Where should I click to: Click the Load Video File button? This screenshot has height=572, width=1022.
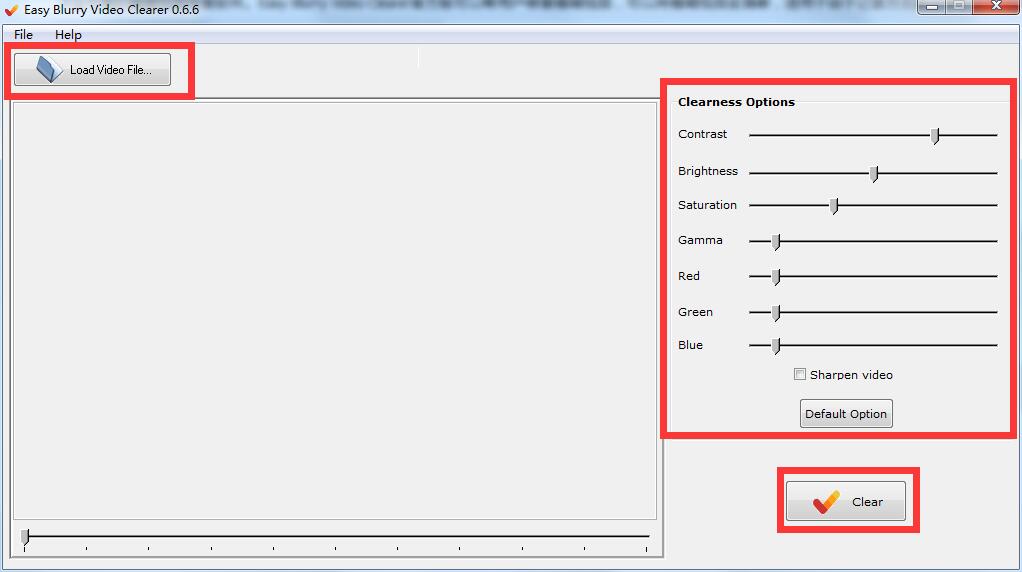pyautogui.click(x=93, y=70)
